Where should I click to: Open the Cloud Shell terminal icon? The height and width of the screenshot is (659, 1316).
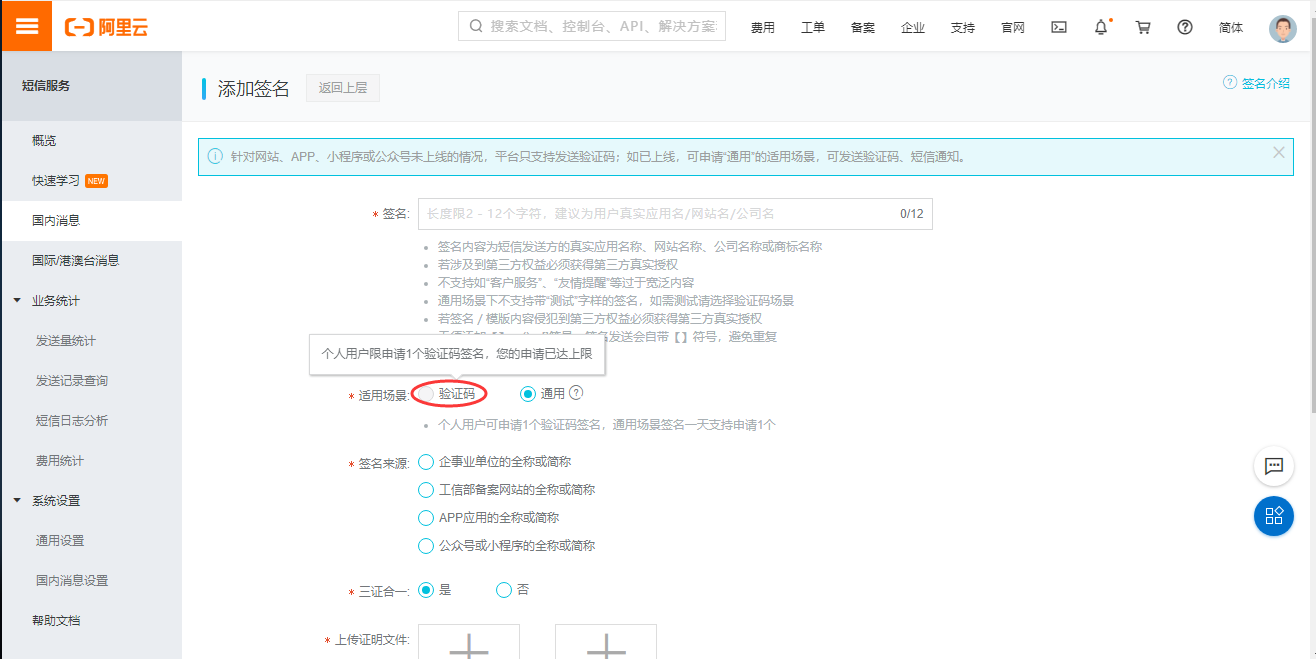pos(1059,27)
